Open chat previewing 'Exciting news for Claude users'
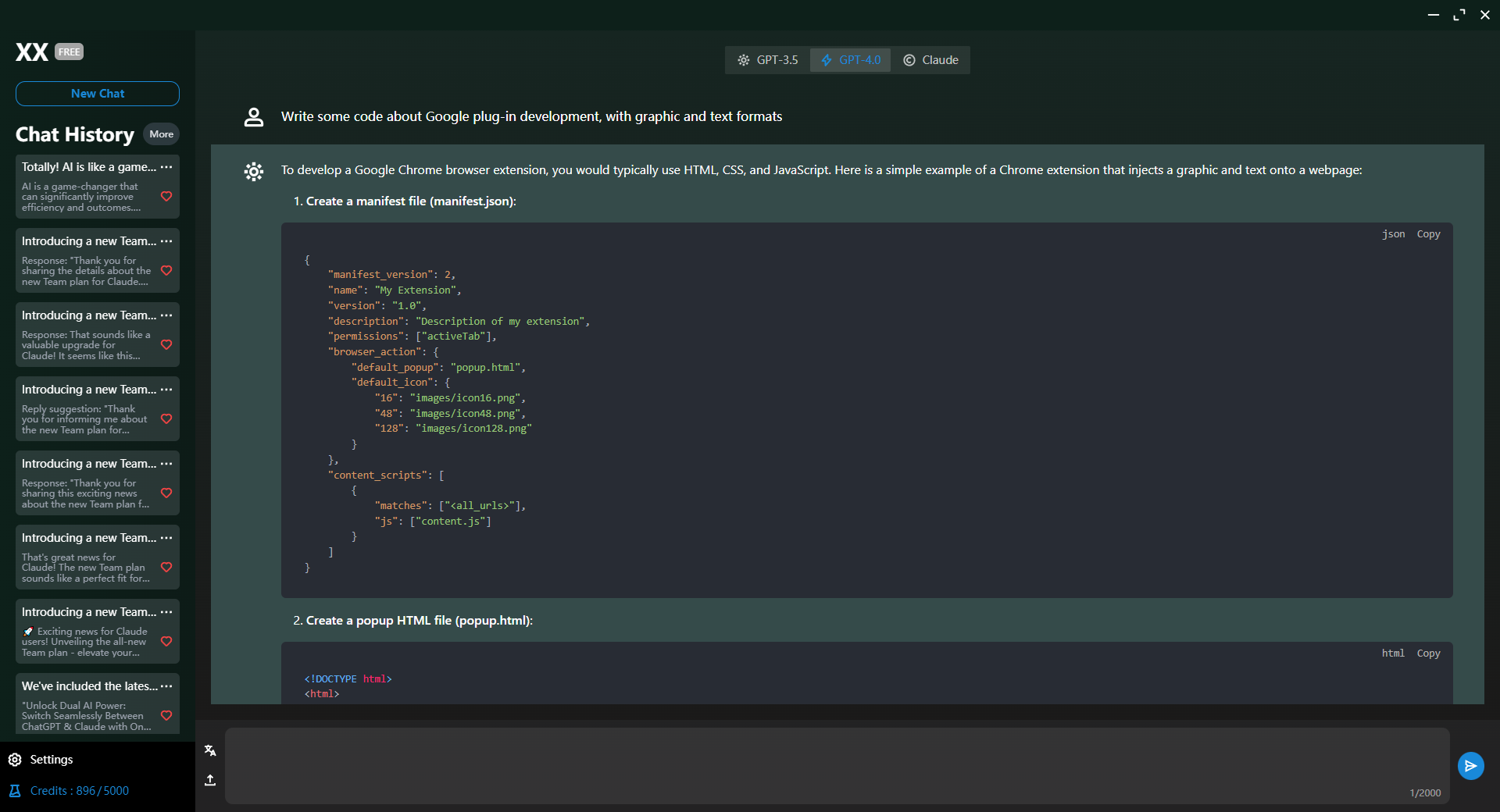This screenshot has height=812, width=1500. tap(98, 632)
